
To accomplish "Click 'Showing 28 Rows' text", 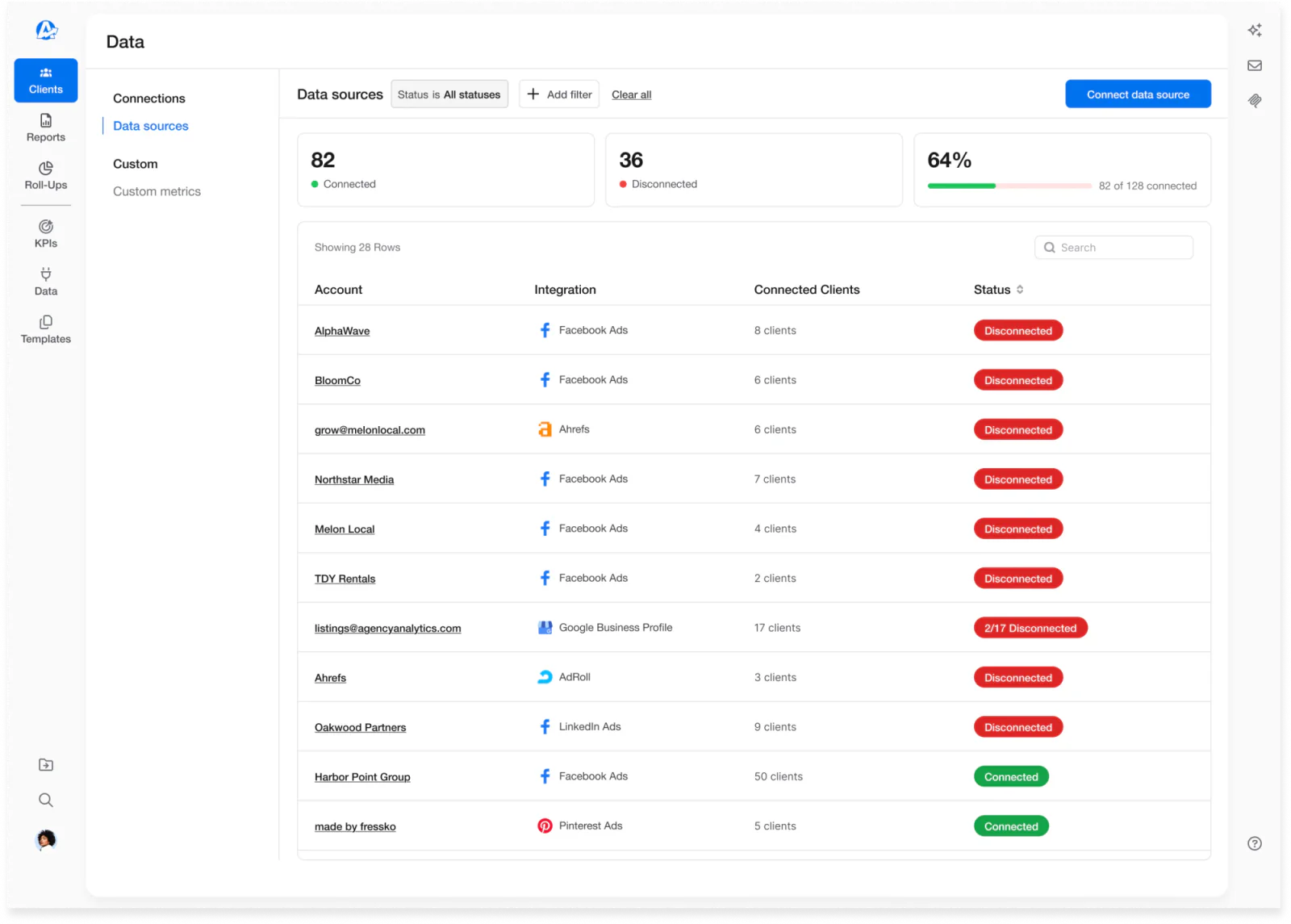I will tap(357, 248).
